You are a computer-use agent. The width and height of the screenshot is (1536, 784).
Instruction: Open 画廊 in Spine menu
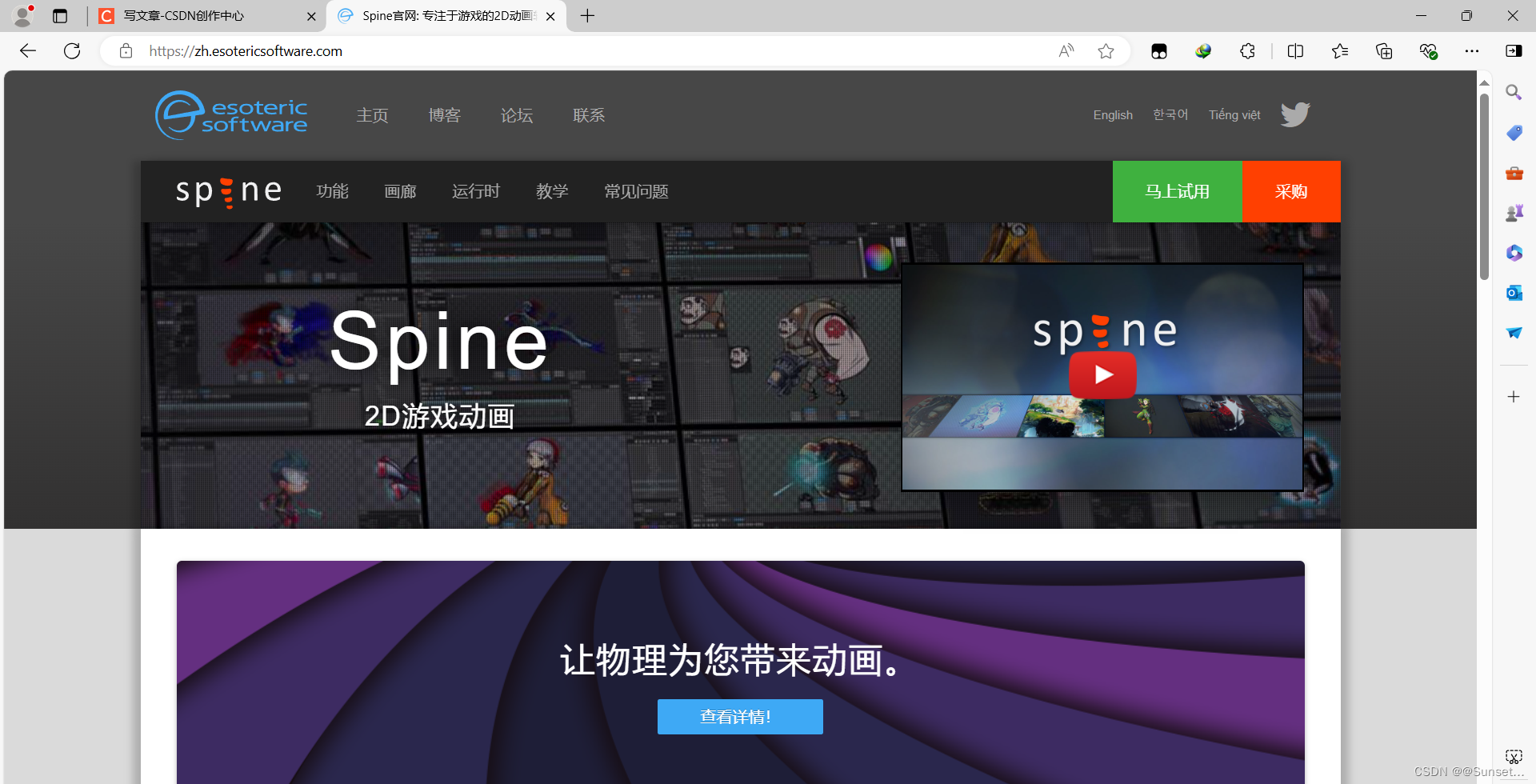click(x=400, y=192)
